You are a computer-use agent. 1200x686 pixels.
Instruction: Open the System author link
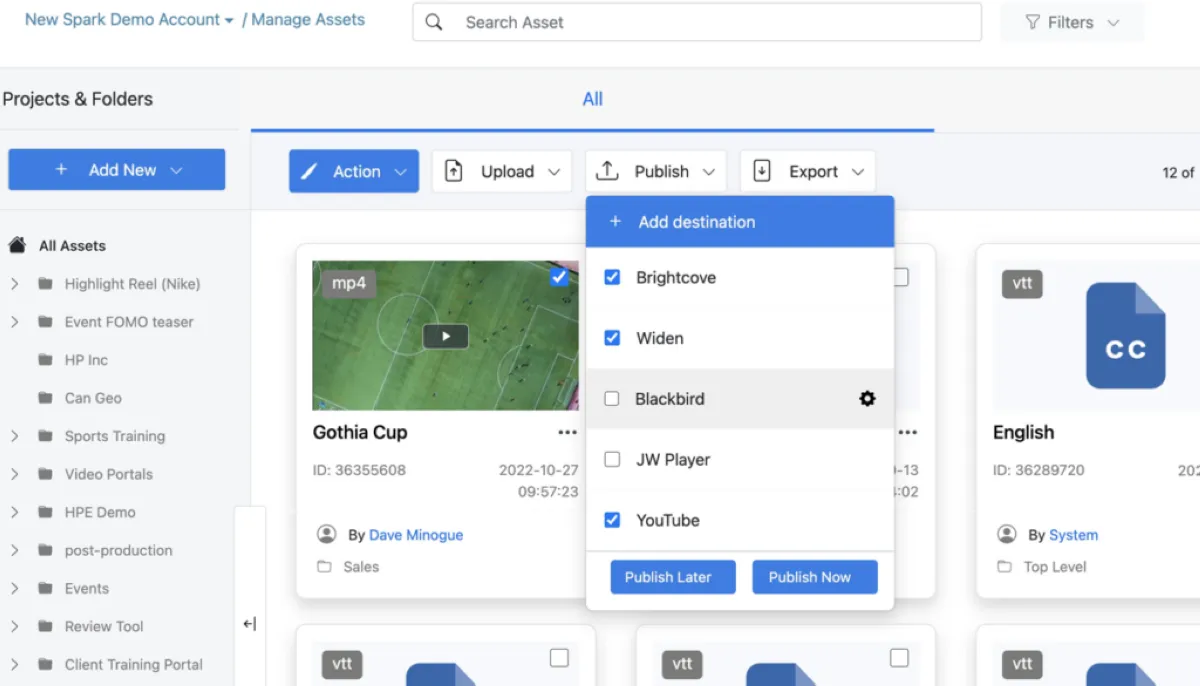click(1074, 535)
